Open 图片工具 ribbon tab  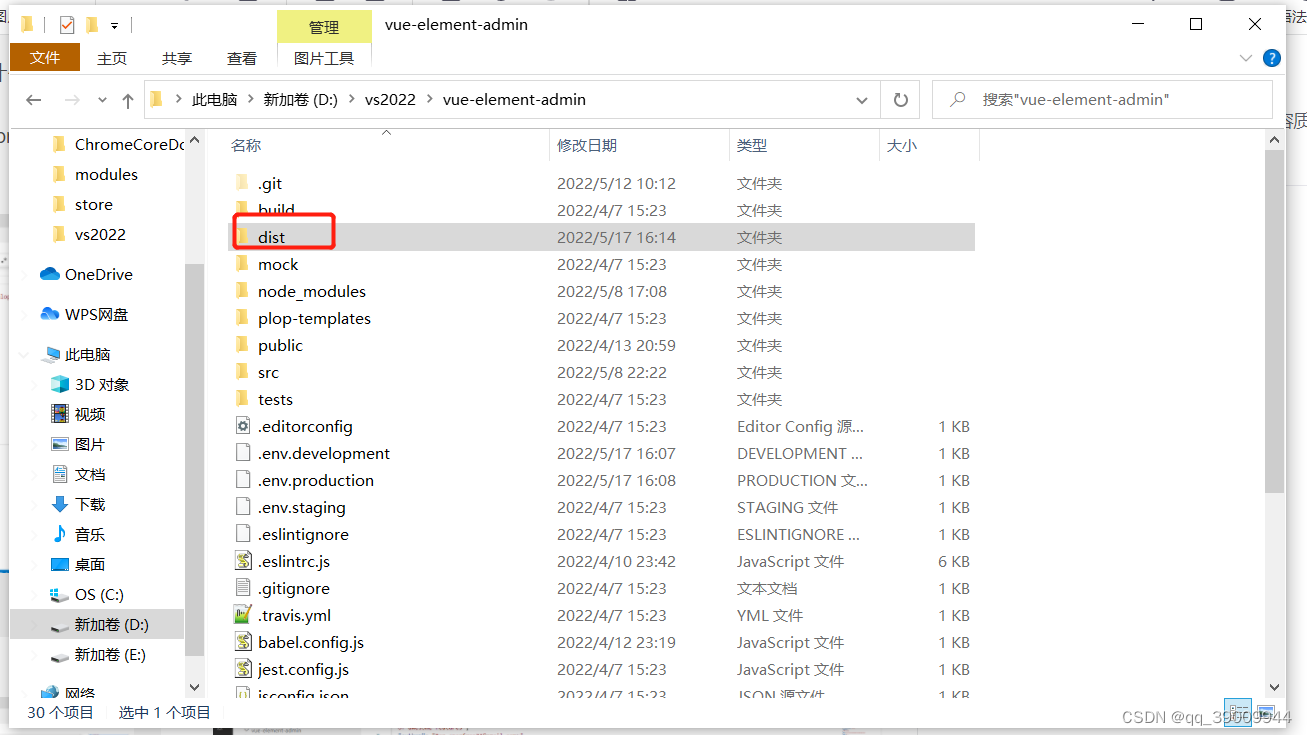[x=324, y=59]
